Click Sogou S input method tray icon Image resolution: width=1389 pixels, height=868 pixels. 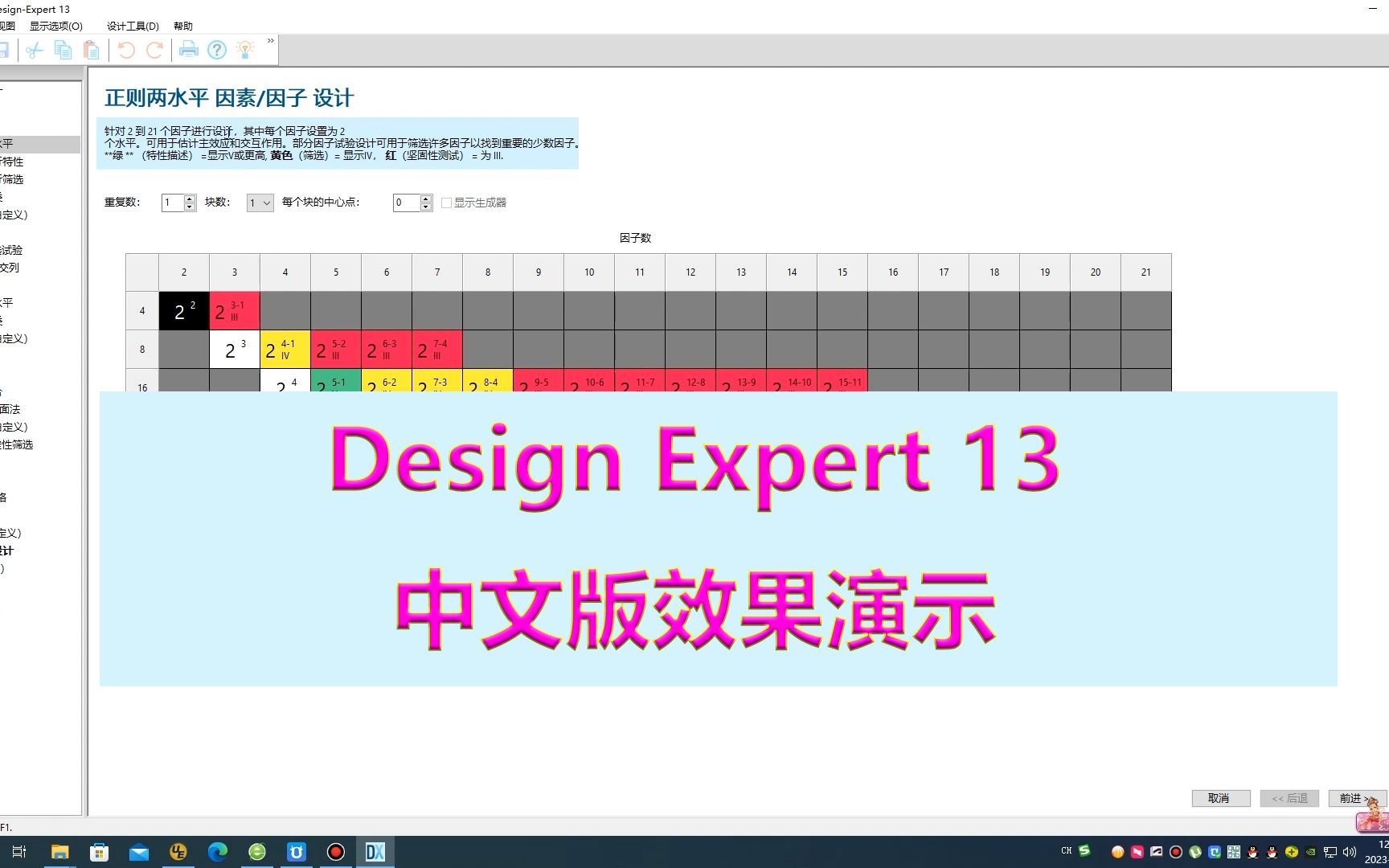[x=1084, y=850]
